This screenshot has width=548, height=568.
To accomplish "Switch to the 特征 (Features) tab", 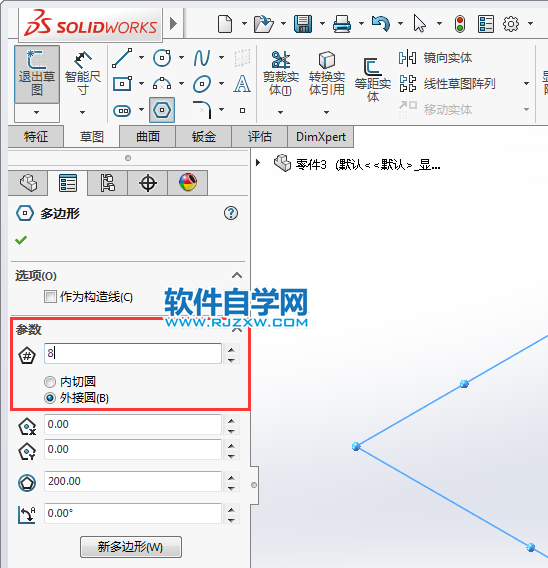I will 36,137.
